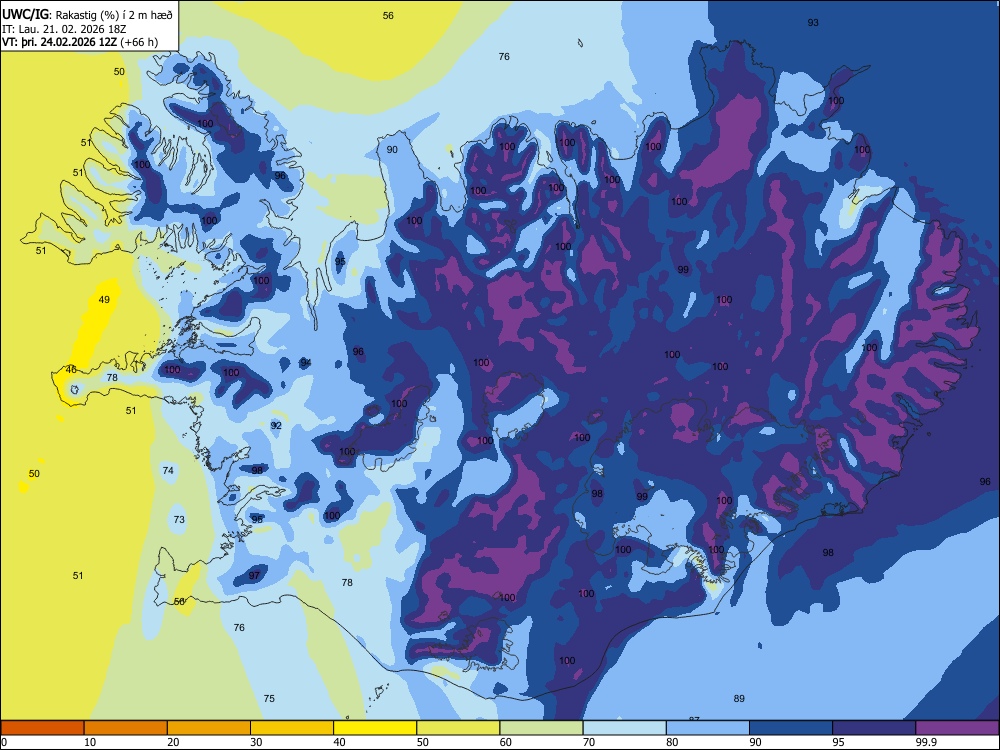This screenshot has width=1000, height=750.
Task: Click the 0–10 dark orange legend swatch
Action: [42, 728]
